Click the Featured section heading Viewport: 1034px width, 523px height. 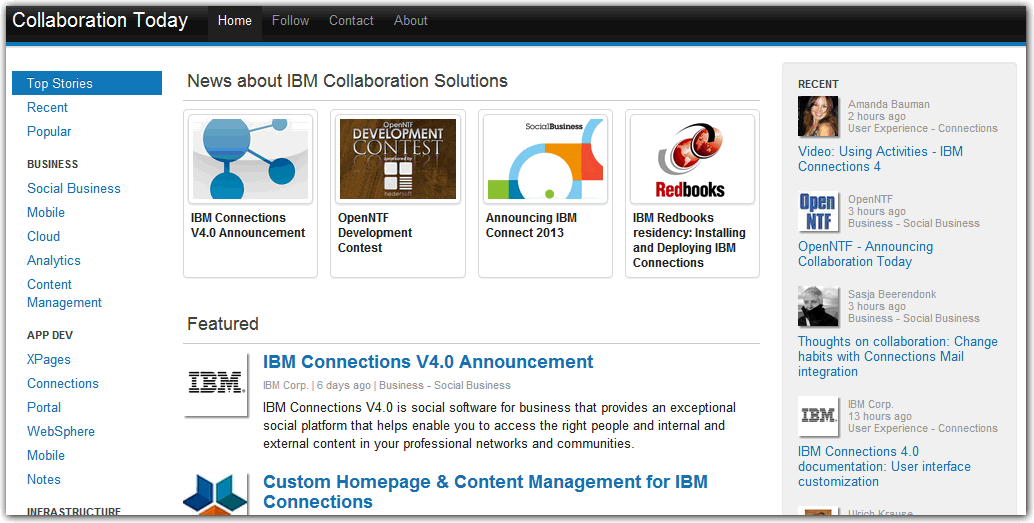(223, 324)
